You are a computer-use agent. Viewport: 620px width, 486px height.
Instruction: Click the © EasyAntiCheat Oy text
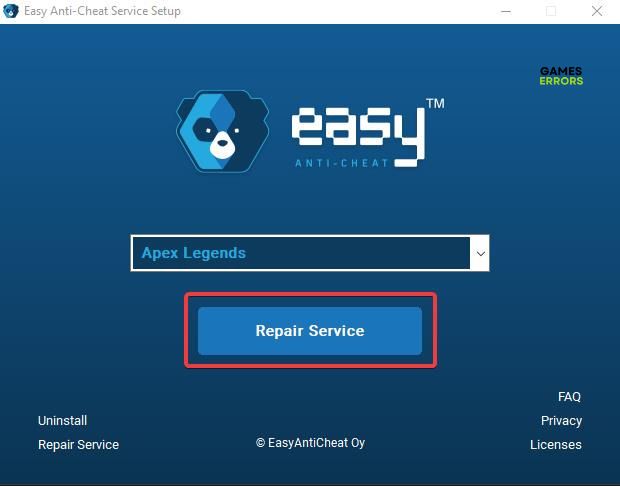(x=310, y=443)
